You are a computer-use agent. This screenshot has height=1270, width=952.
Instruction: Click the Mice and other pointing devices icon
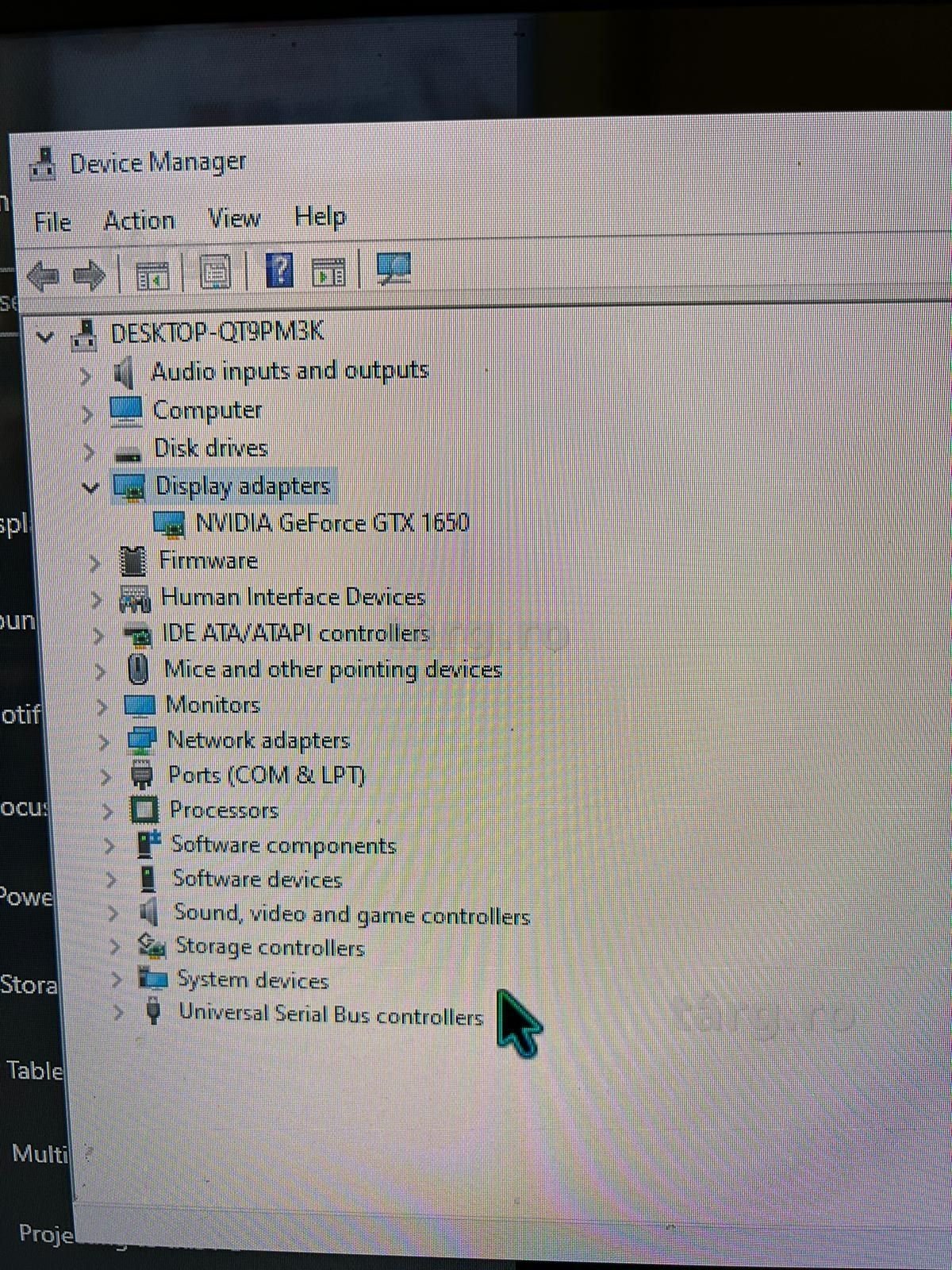tap(139, 668)
